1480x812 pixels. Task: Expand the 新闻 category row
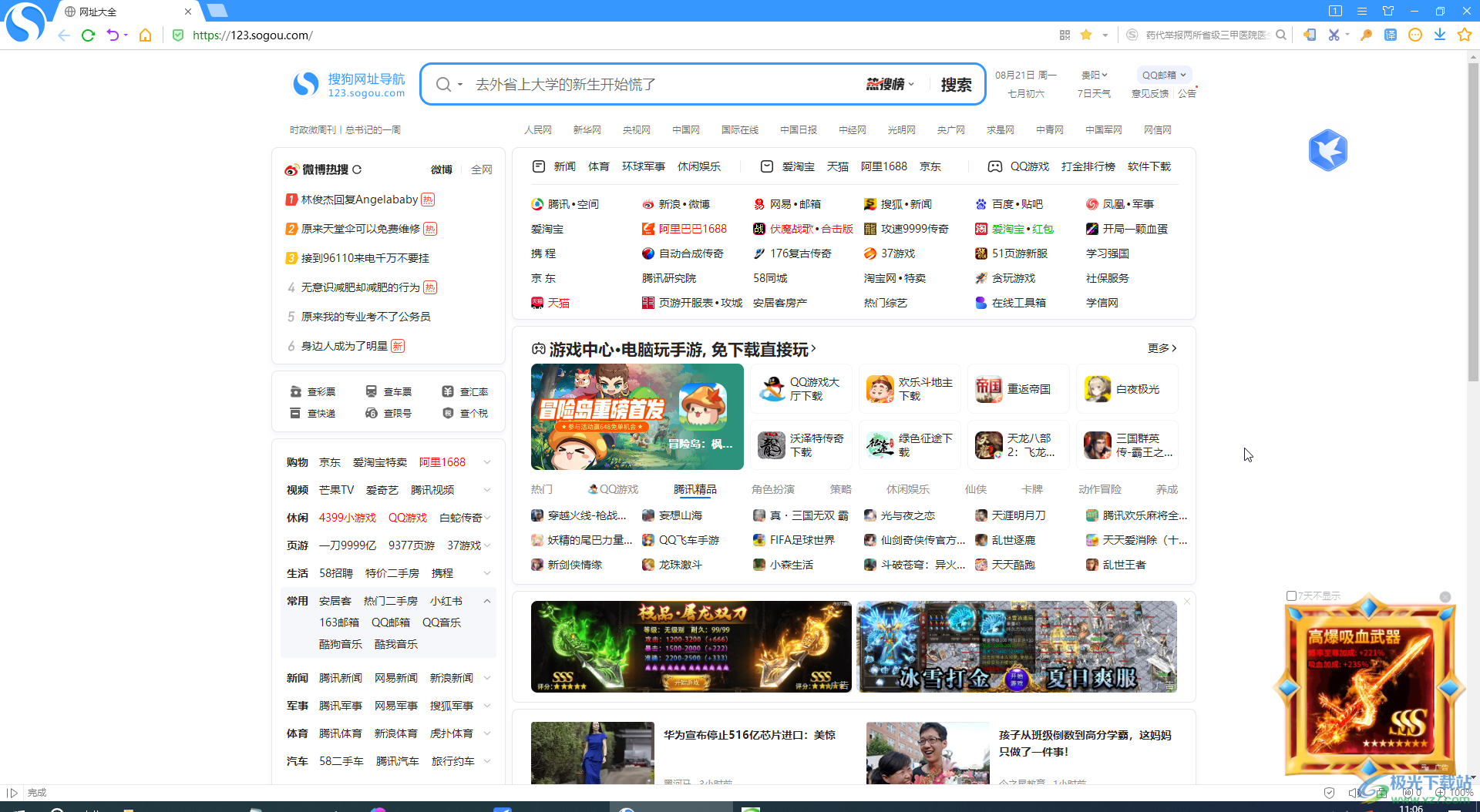click(x=486, y=678)
